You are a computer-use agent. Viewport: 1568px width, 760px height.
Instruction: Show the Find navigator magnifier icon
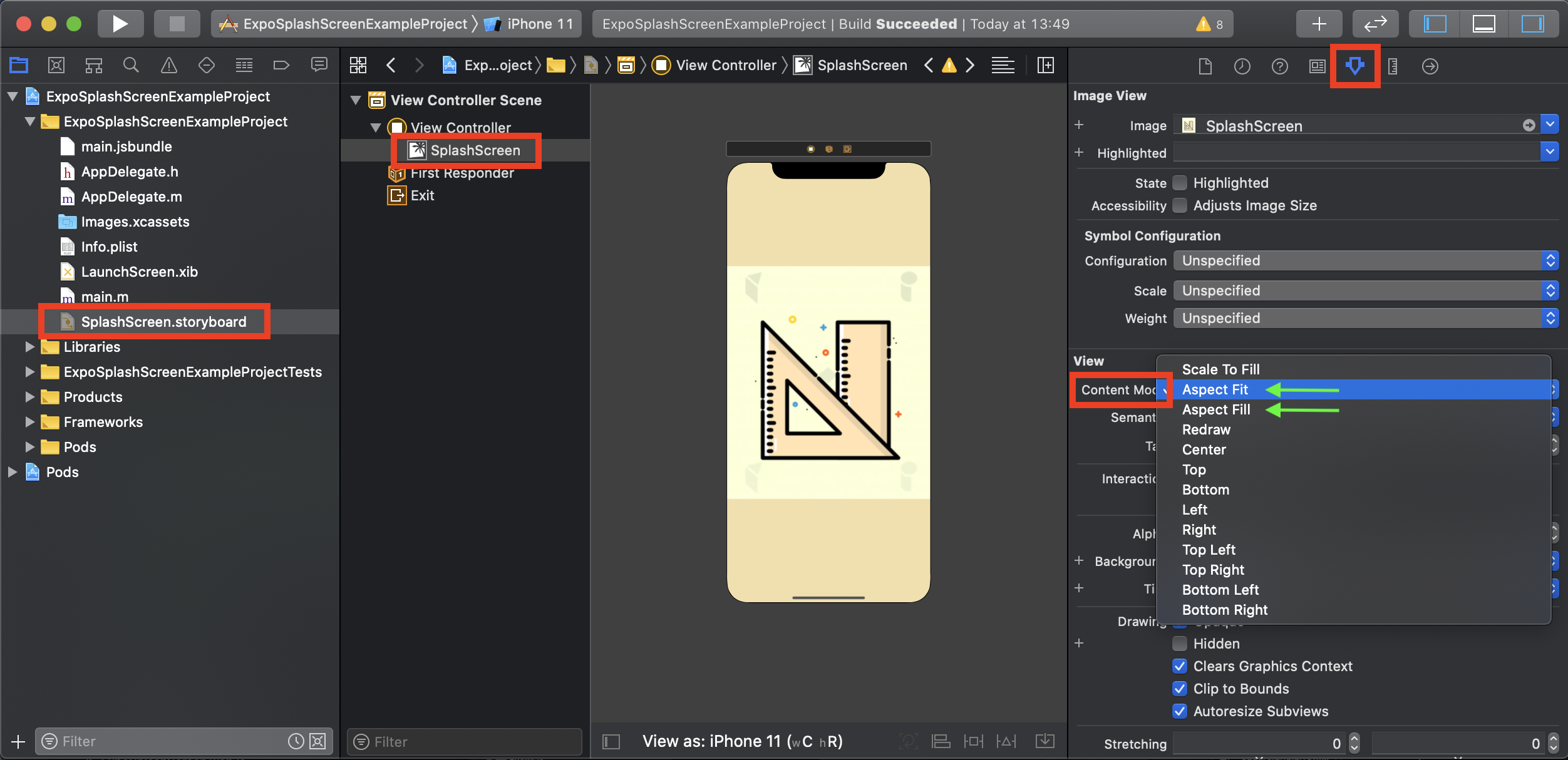tap(131, 65)
